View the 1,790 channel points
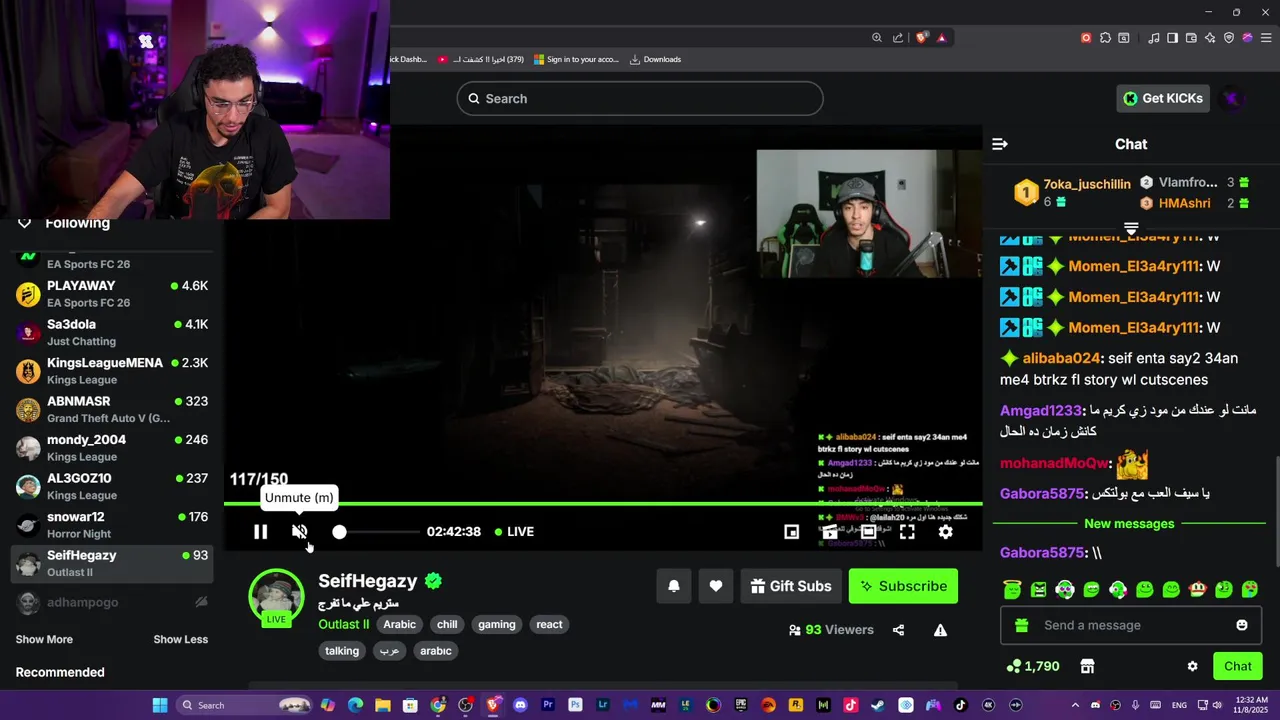Image resolution: width=1280 pixels, height=720 pixels. (1033, 666)
